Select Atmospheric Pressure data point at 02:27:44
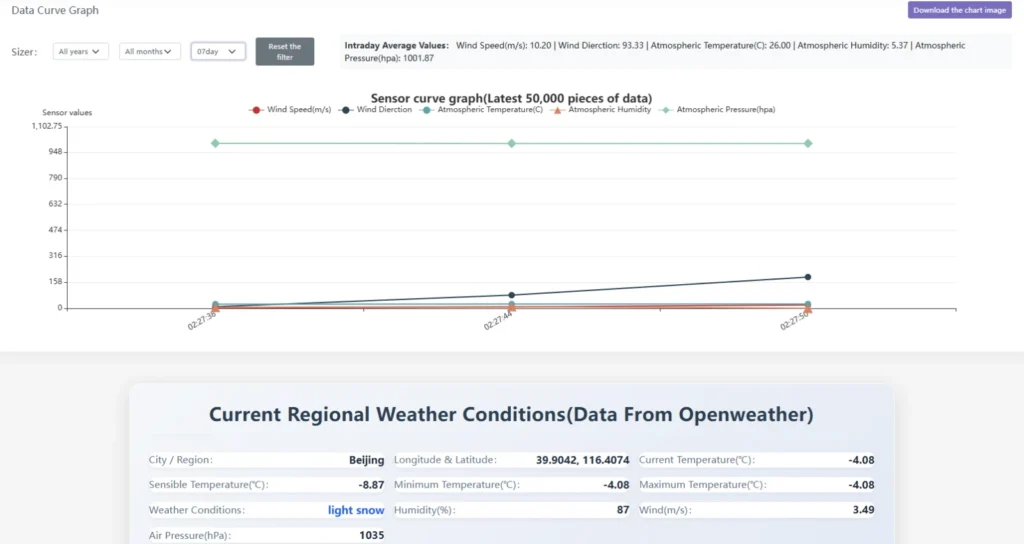The width and height of the screenshot is (1024, 544). point(511,143)
